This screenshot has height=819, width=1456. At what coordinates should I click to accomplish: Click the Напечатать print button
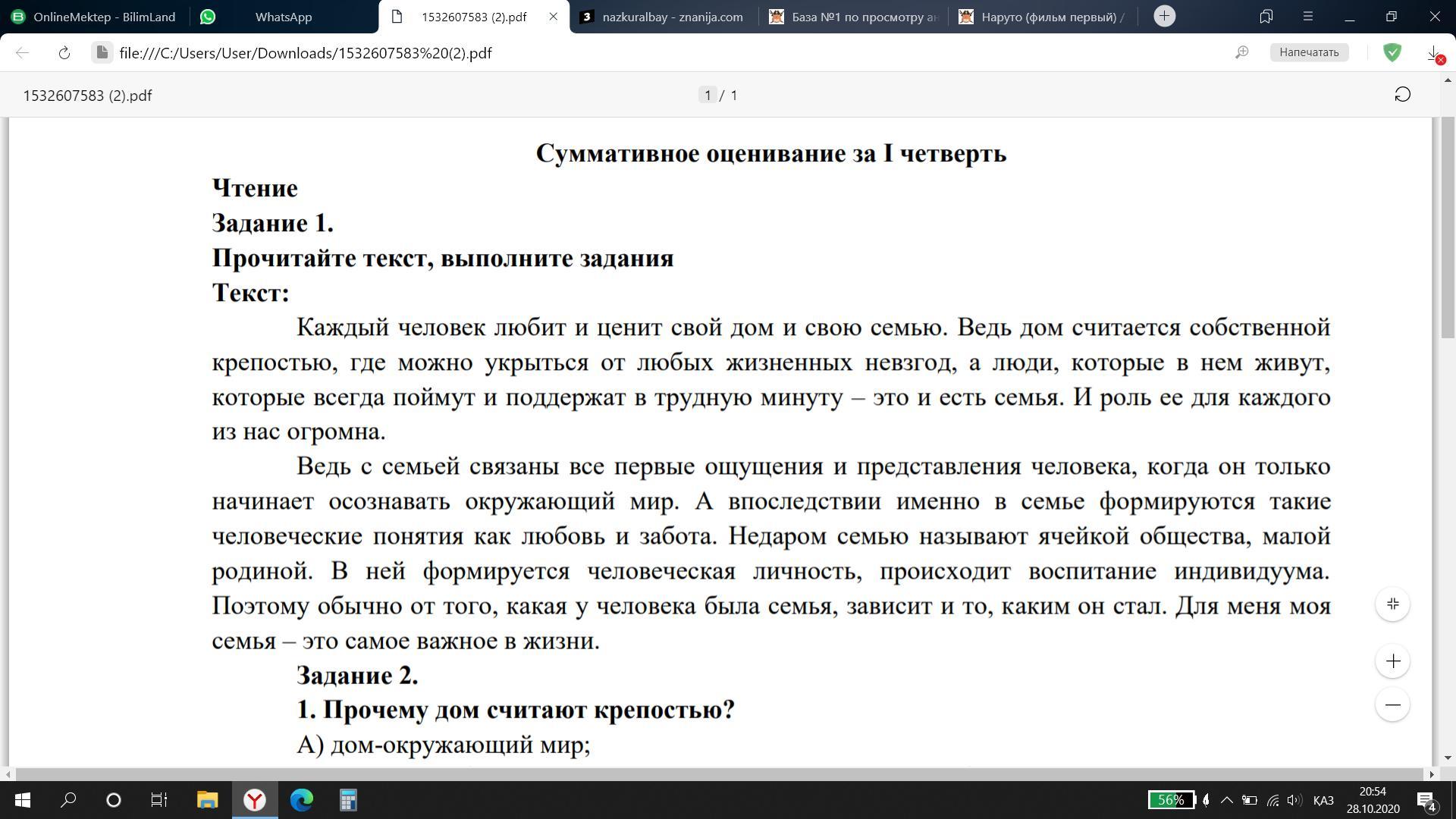(1309, 52)
